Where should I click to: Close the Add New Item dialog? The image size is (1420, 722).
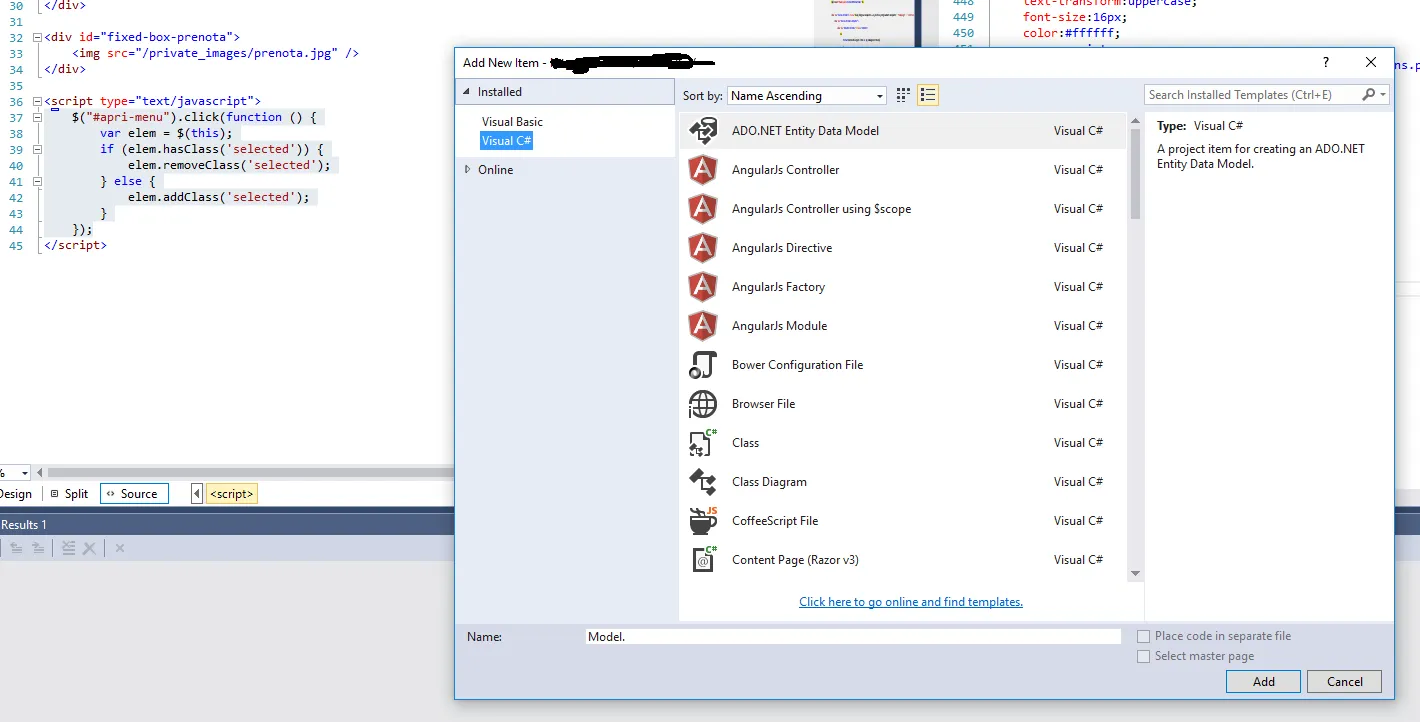tap(1371, 62)
